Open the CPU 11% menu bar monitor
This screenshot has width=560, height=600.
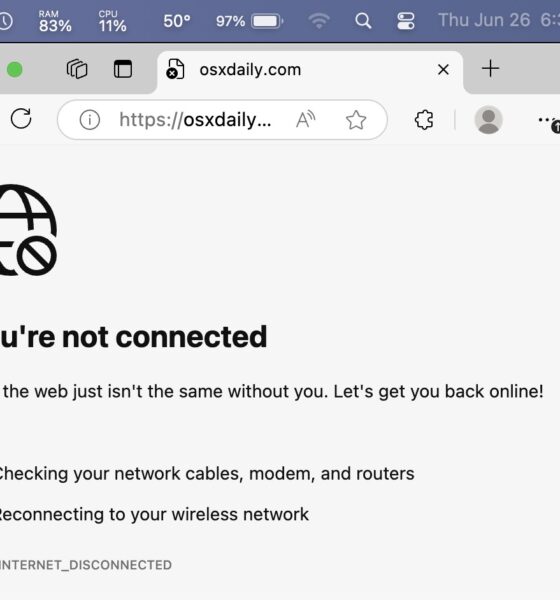112,21
